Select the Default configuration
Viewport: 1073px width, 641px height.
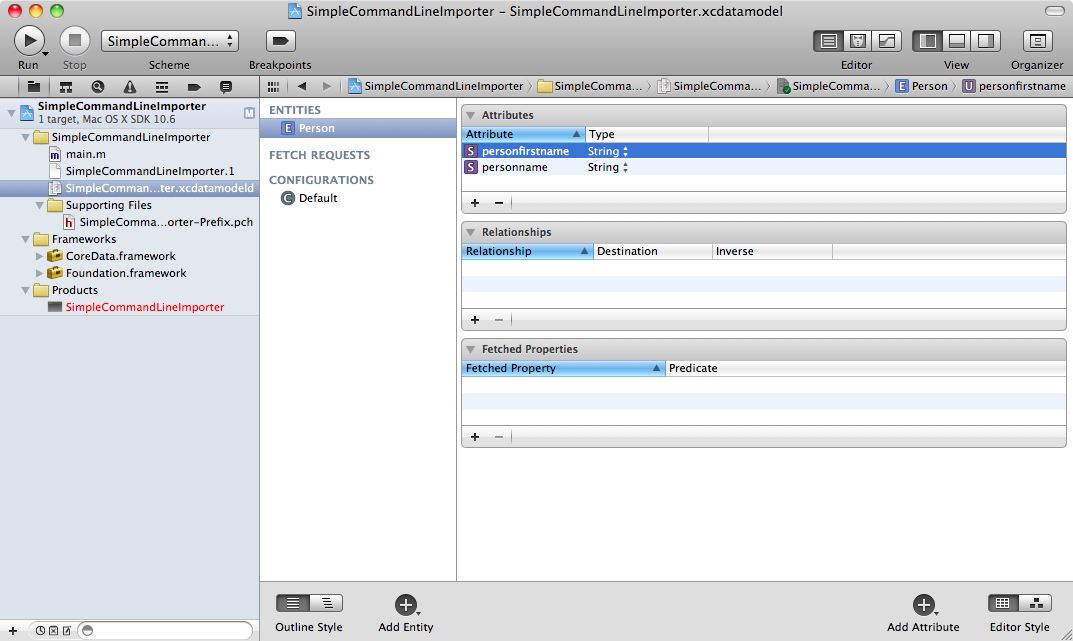pos(317,198)
